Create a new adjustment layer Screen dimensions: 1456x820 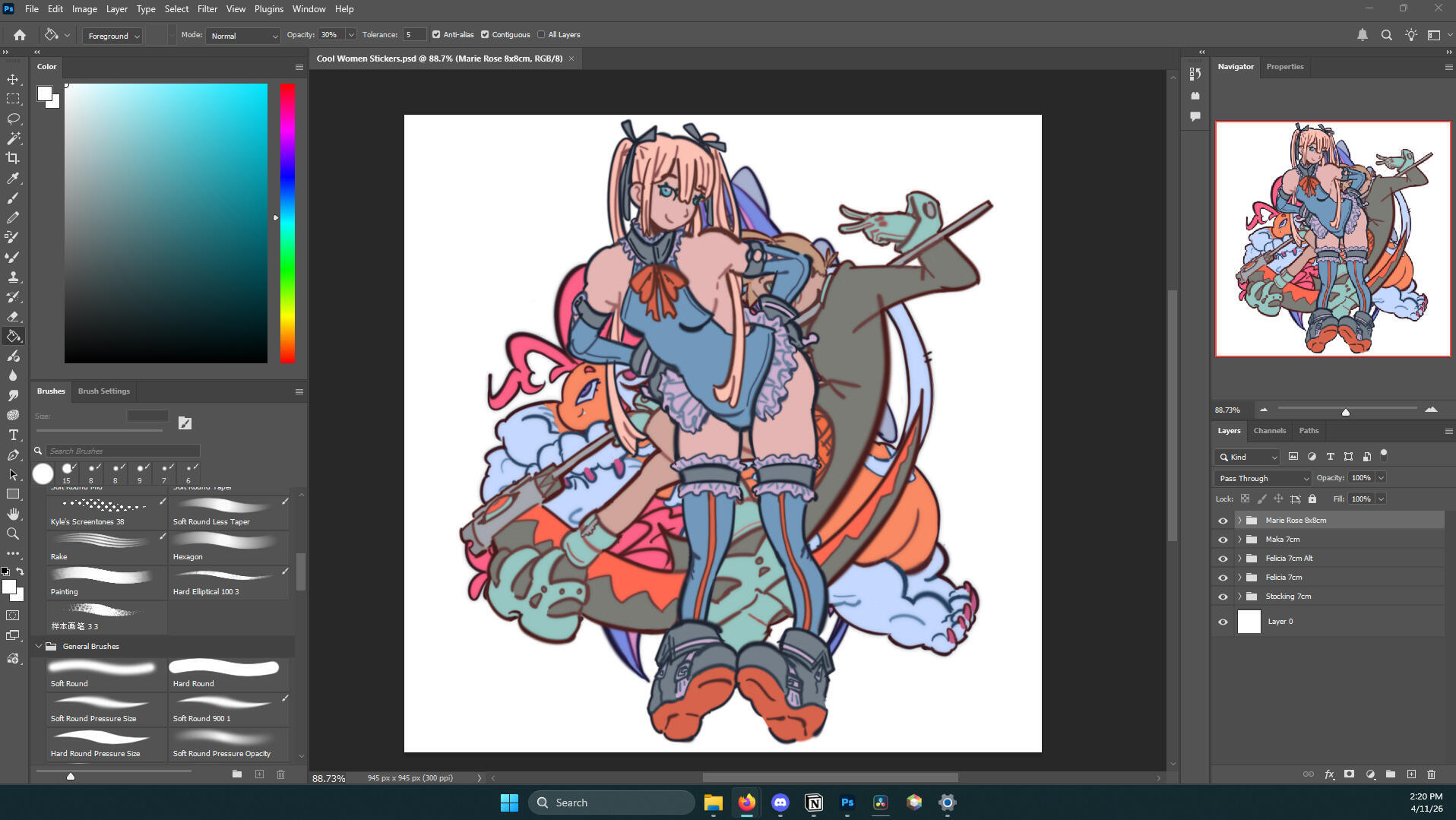(x=1370, y=774)
